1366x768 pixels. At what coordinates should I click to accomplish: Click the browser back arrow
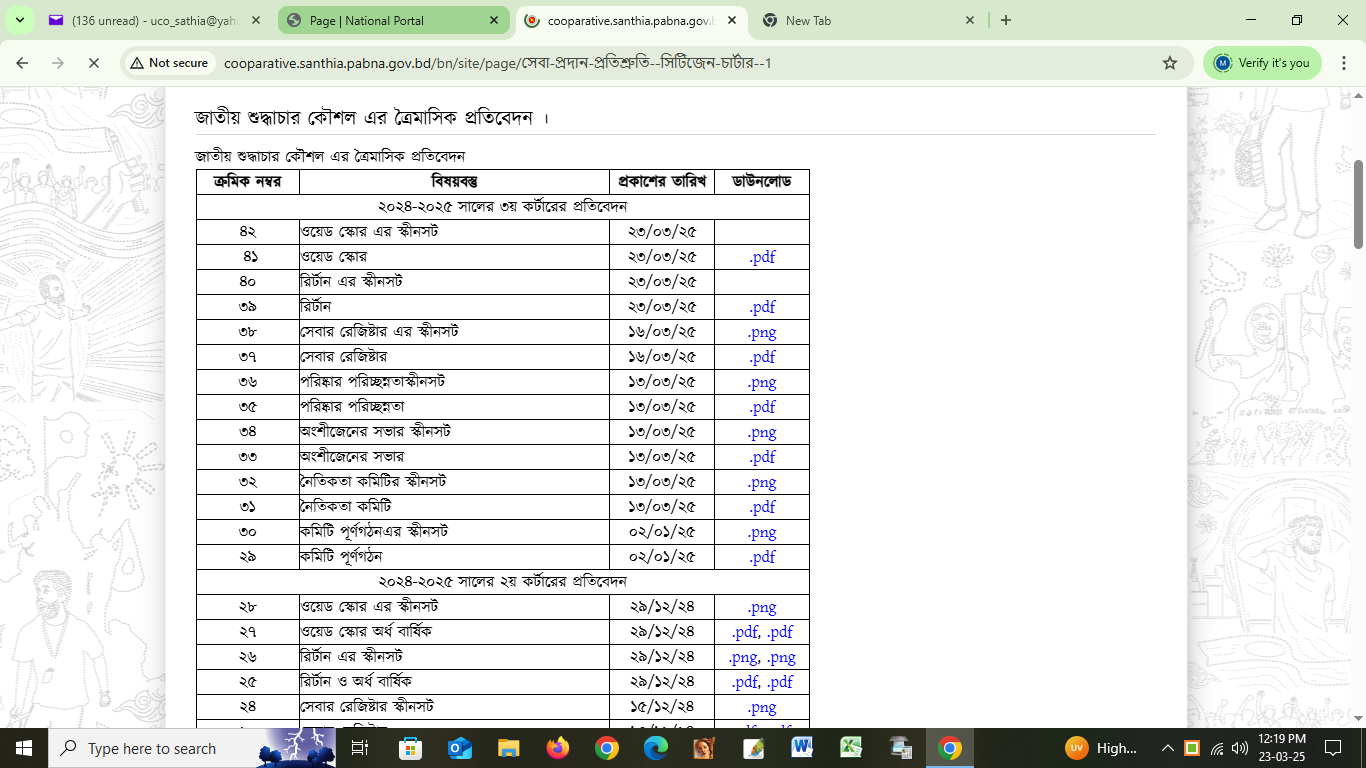click(x=22, y=63)
